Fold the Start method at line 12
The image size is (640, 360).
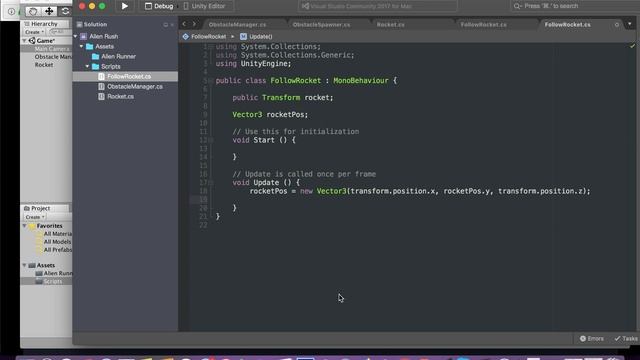[211, 140]
